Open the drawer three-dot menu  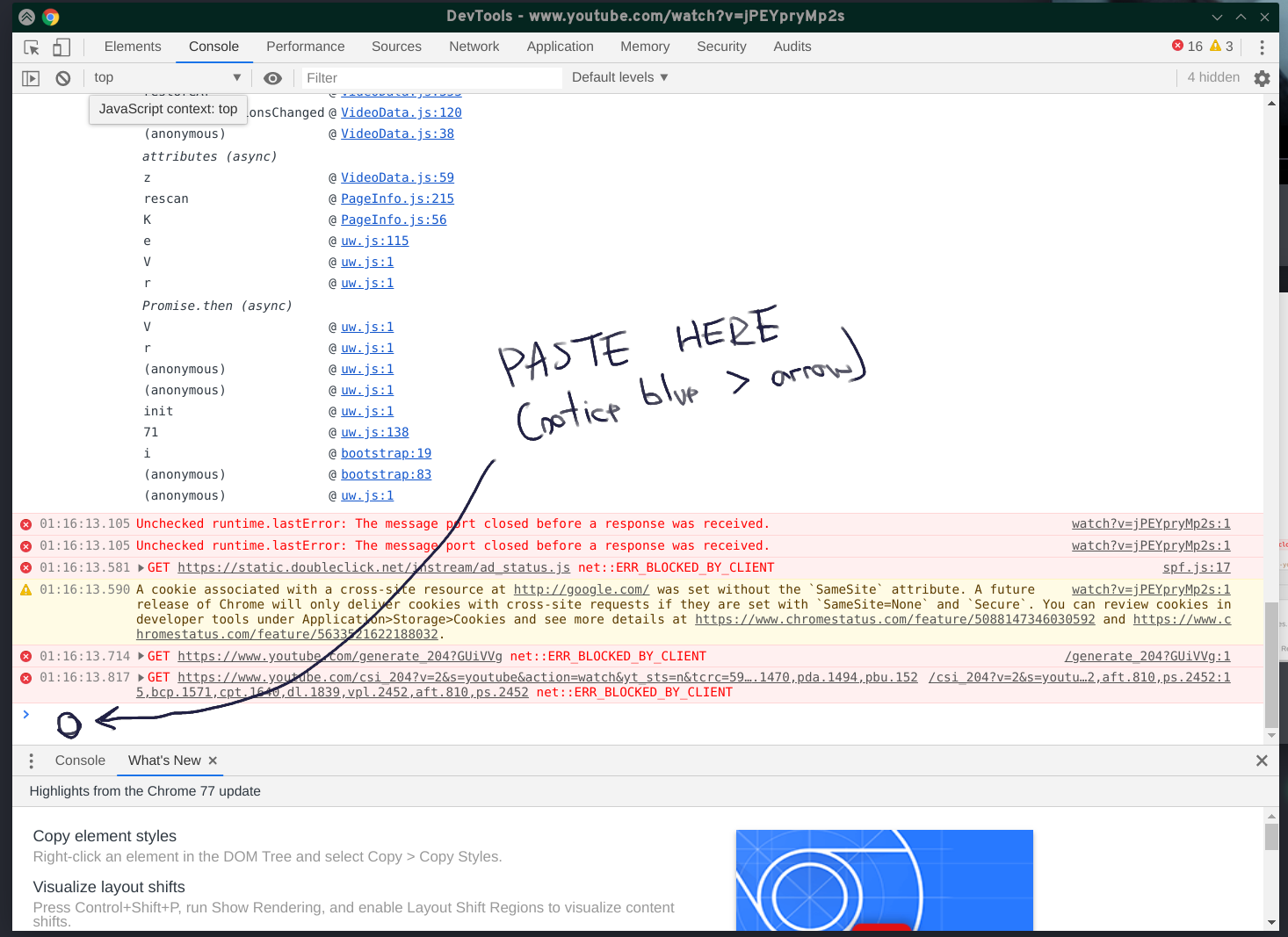(31, 760)
